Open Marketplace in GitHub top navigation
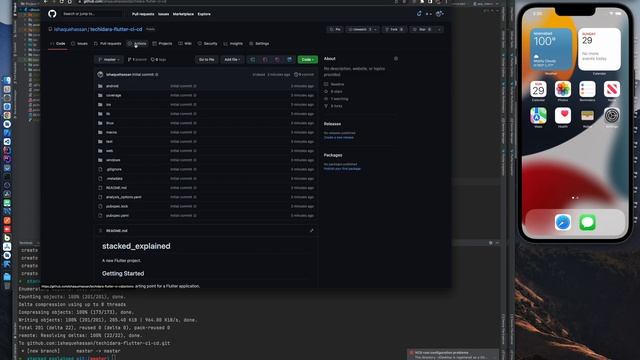 point(183,14)
